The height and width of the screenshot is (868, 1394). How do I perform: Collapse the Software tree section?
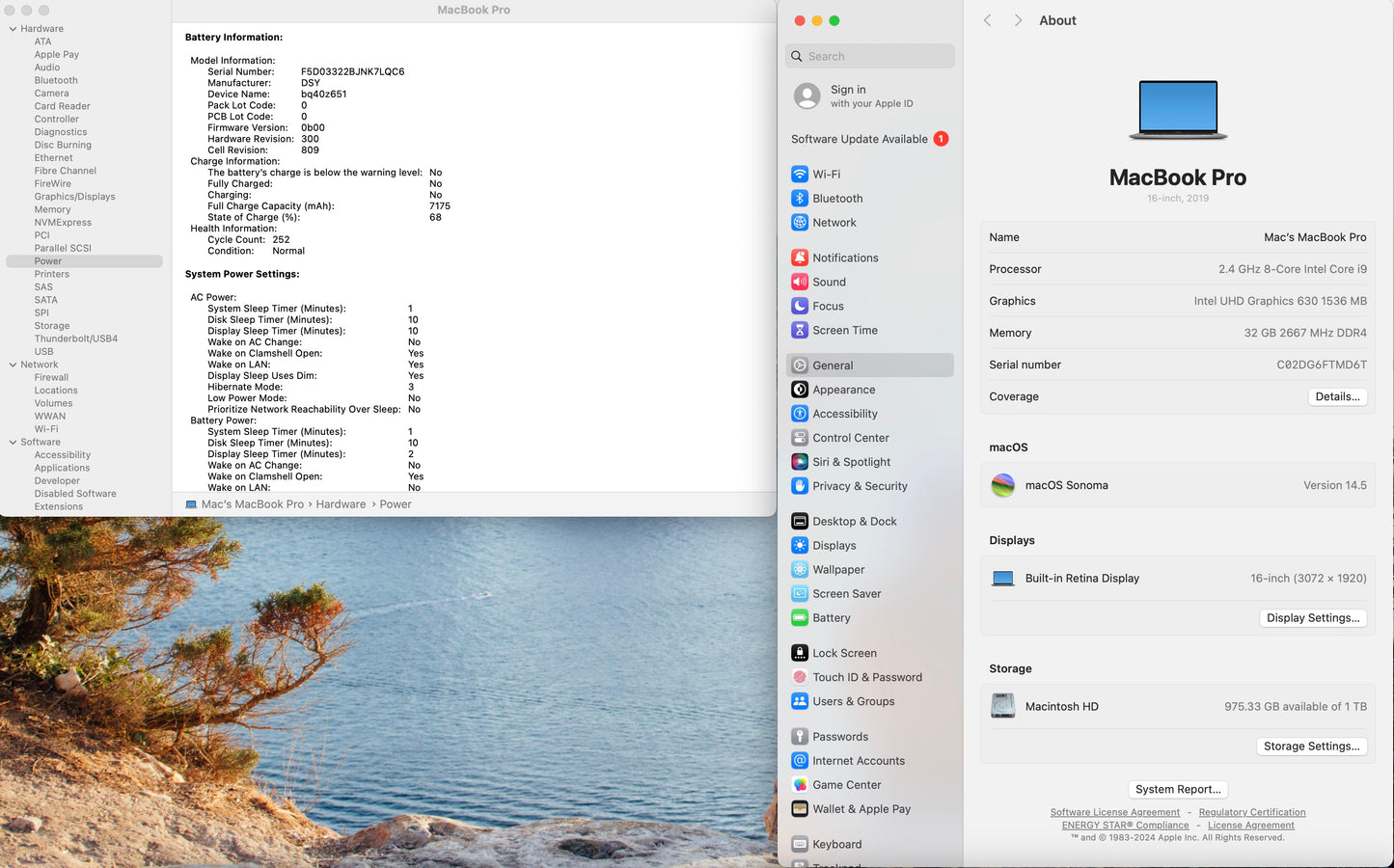pyautogui.click(x=13, y=443)
